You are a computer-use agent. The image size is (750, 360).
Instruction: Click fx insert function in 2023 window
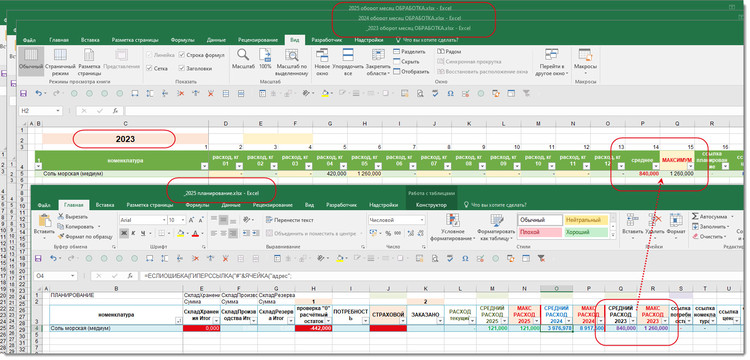point(115,110)
